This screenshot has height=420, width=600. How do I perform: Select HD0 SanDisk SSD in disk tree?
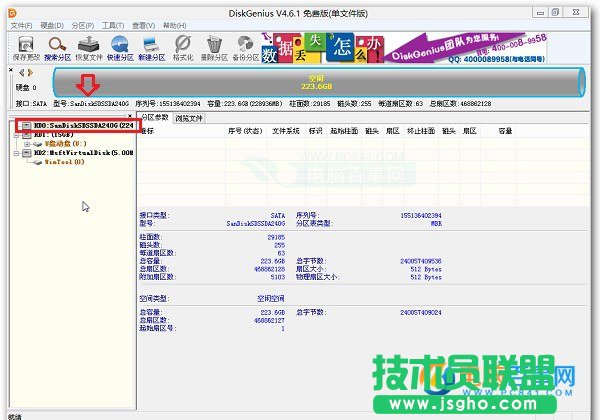pos(75,127)
